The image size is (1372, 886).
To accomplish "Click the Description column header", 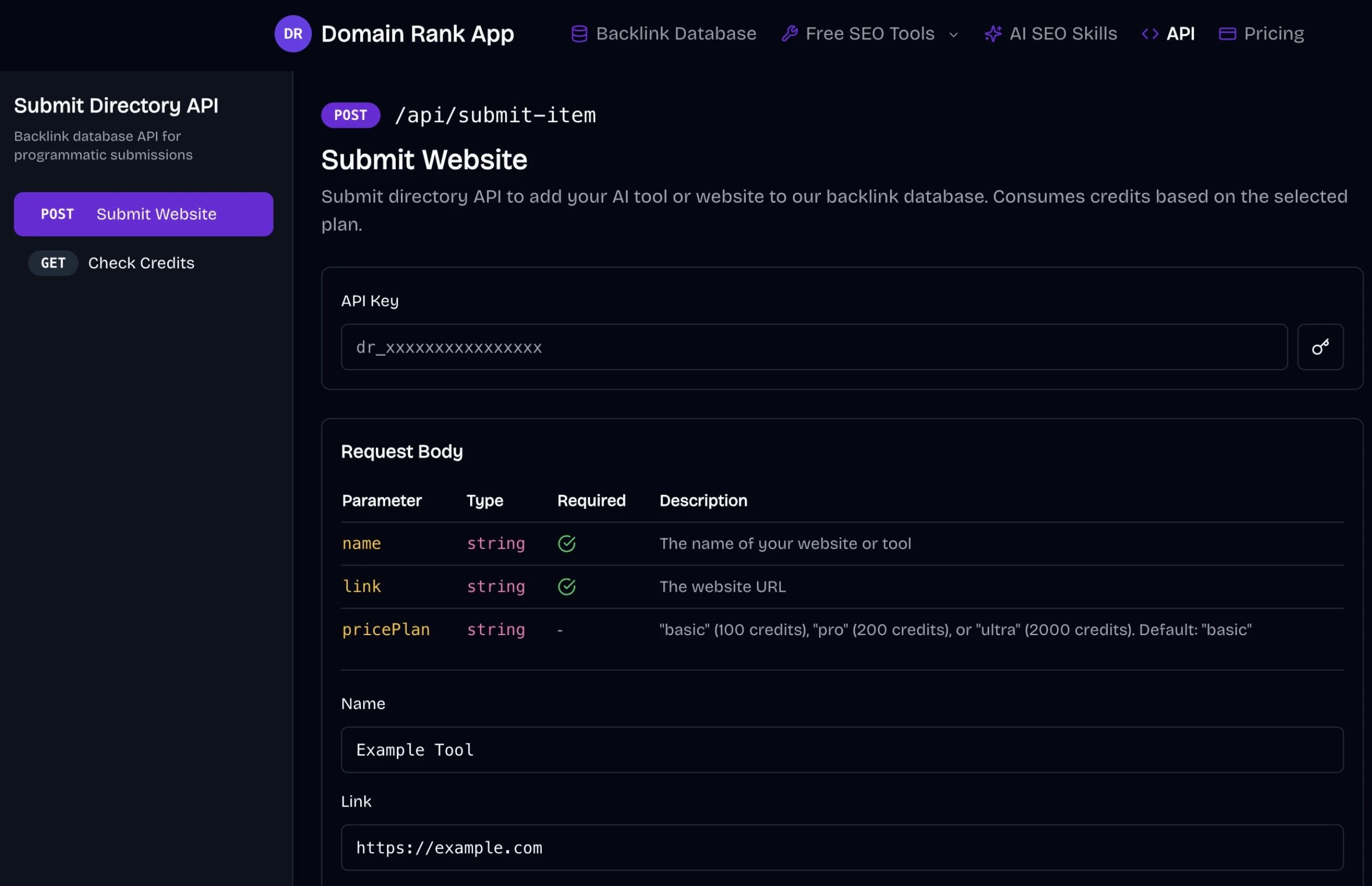I will coord(703,501).
